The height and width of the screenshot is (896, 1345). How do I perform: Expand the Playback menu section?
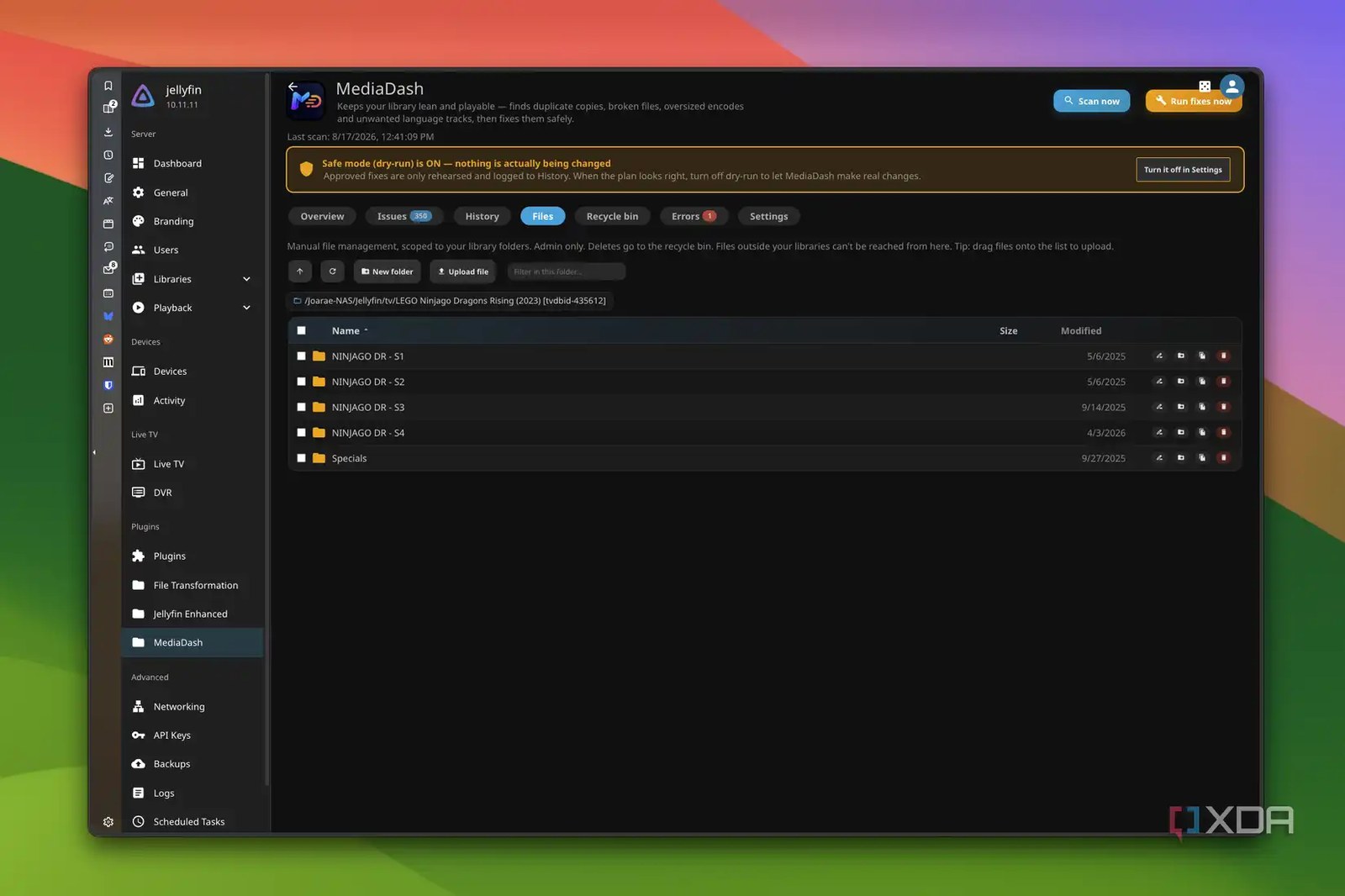tap(193, 308)
